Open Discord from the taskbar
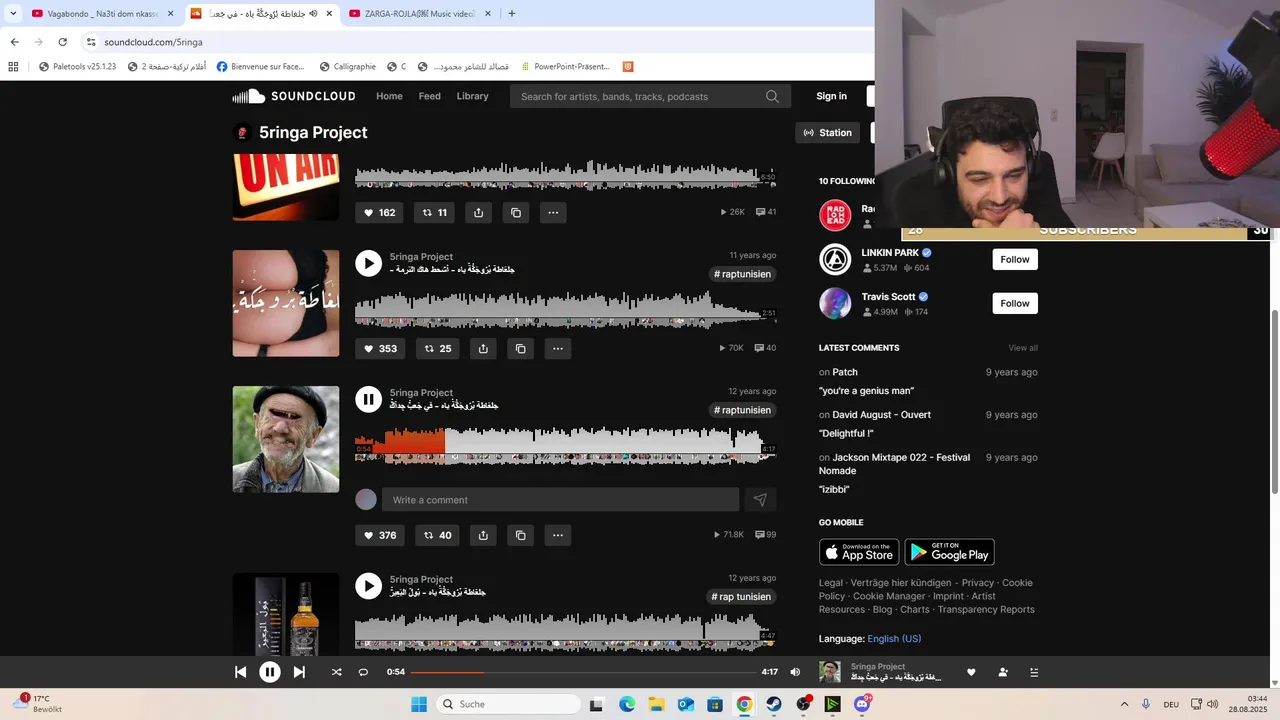 tap(862, 704)
